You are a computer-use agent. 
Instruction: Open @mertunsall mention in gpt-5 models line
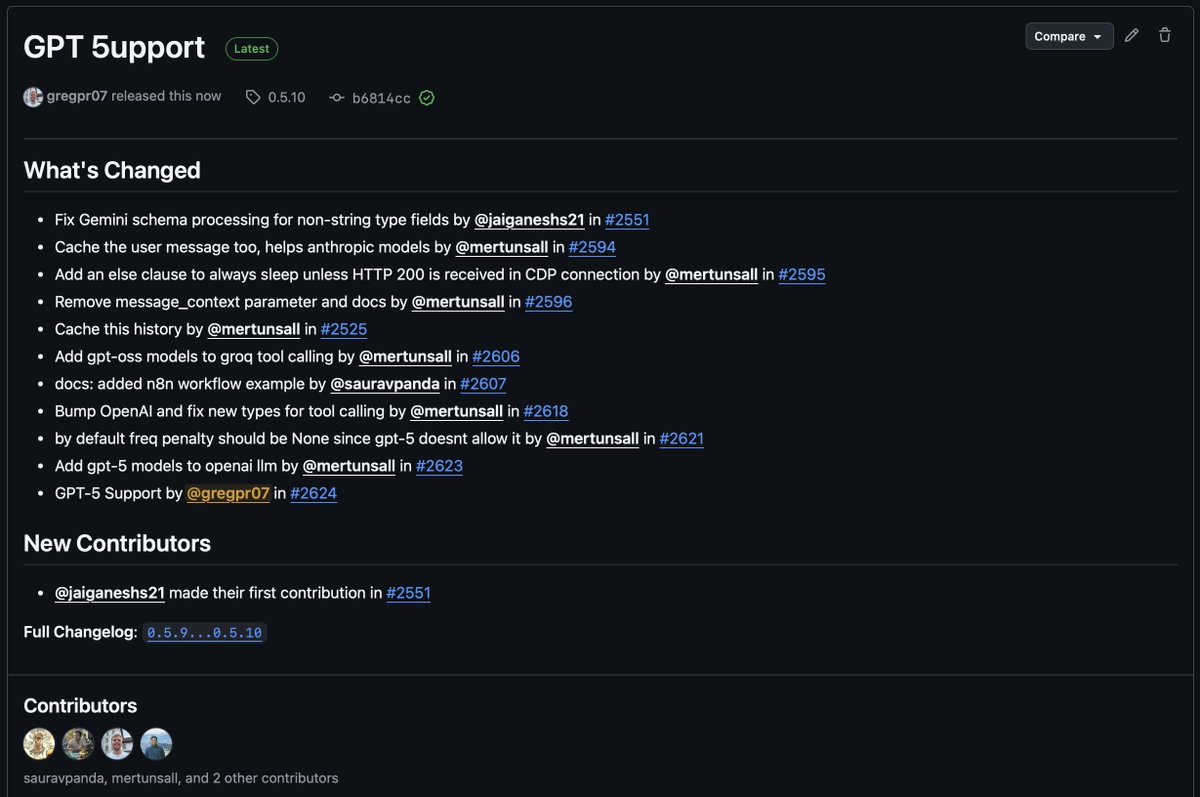[349, 465]
